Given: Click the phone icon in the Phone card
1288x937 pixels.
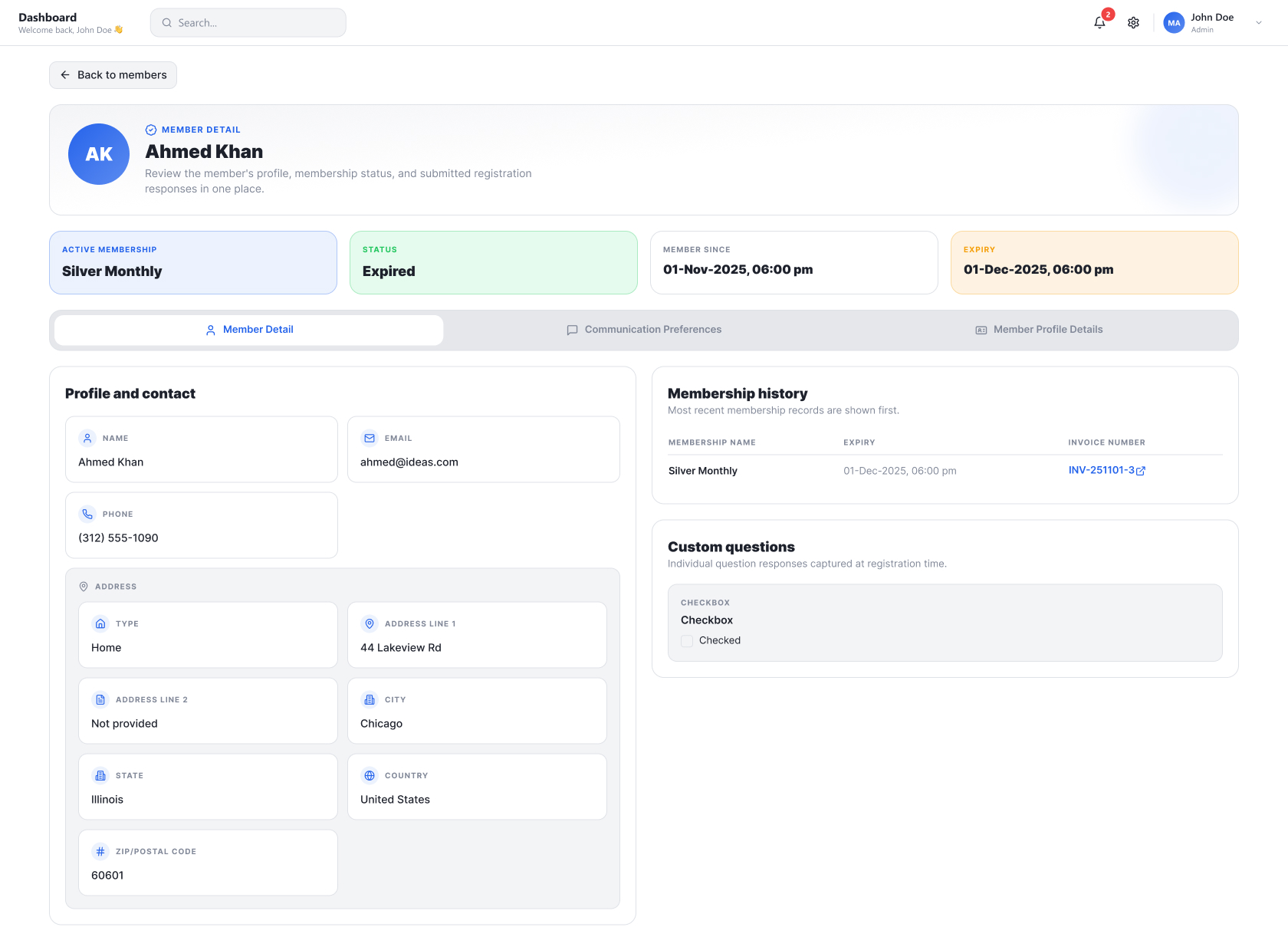Looking at the screenshot, I should (87, 514).
